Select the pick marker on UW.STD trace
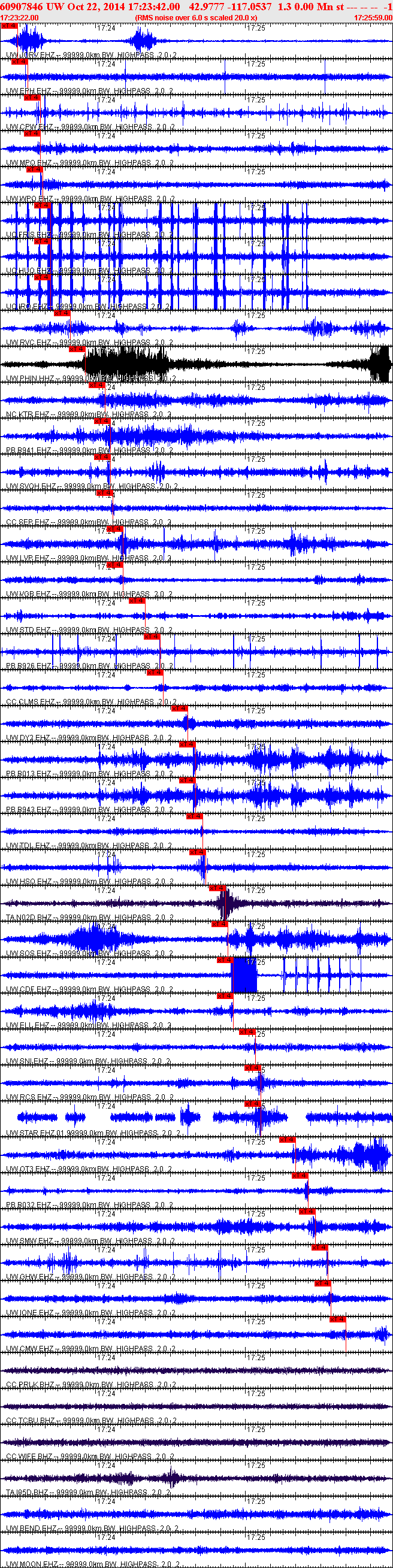 (137, 601)
